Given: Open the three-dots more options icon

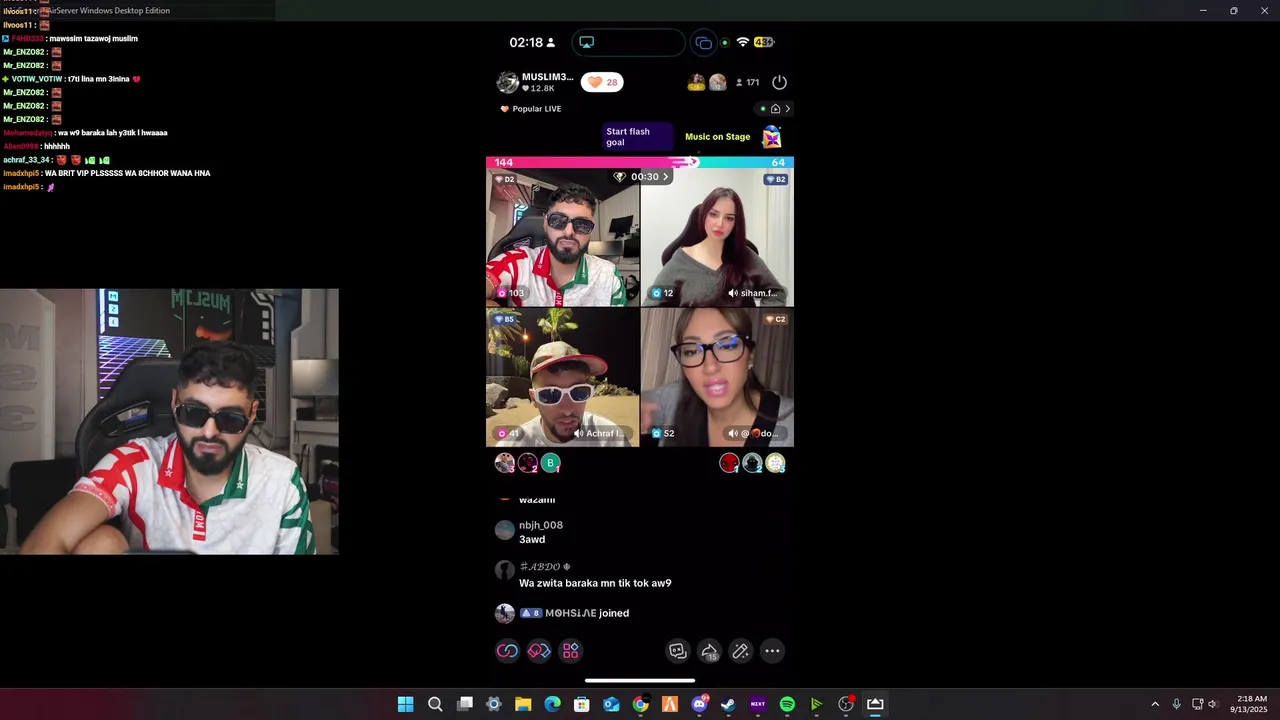Looking at the screenshot, I should [772, 651].
